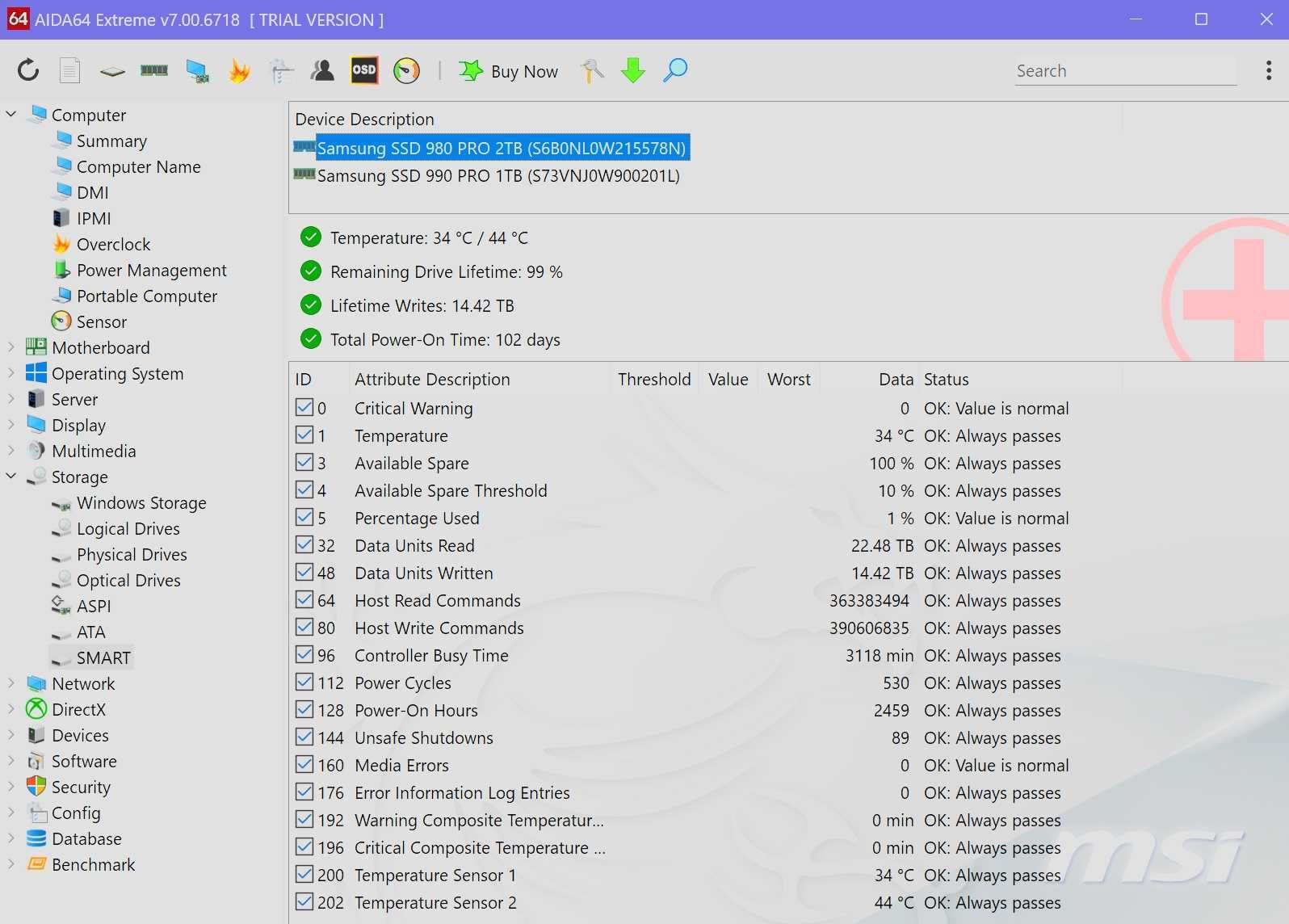Toggle the Available Spare checkbox

pos(304,463)
